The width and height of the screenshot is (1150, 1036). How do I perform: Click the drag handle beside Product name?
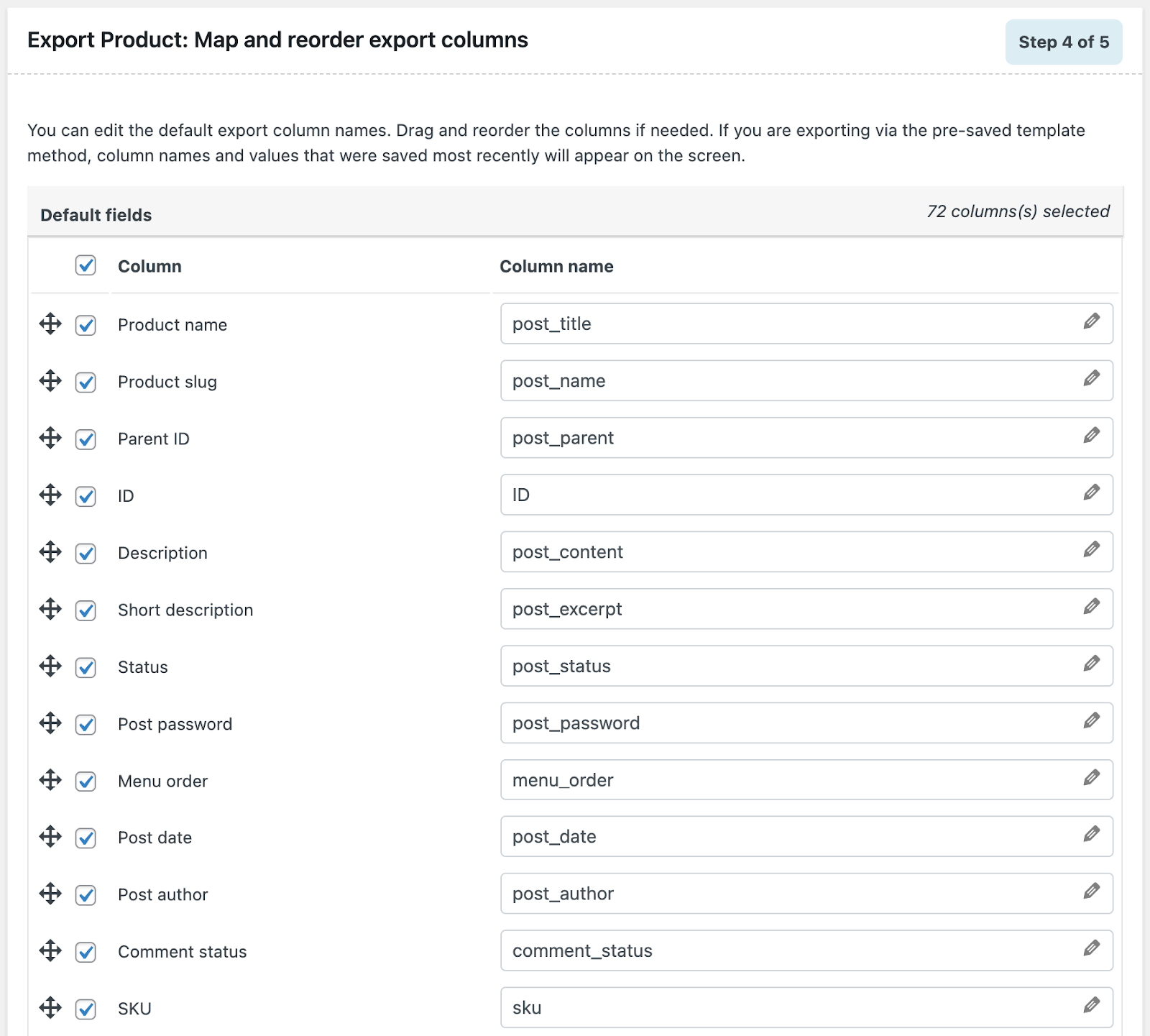(50, 324)
